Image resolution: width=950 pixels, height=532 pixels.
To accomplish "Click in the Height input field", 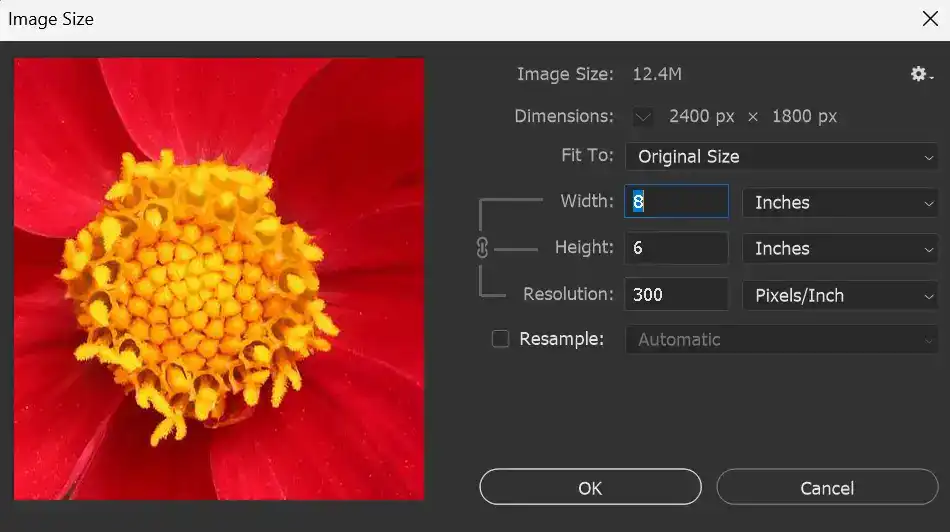I will [x=676, y=248].
